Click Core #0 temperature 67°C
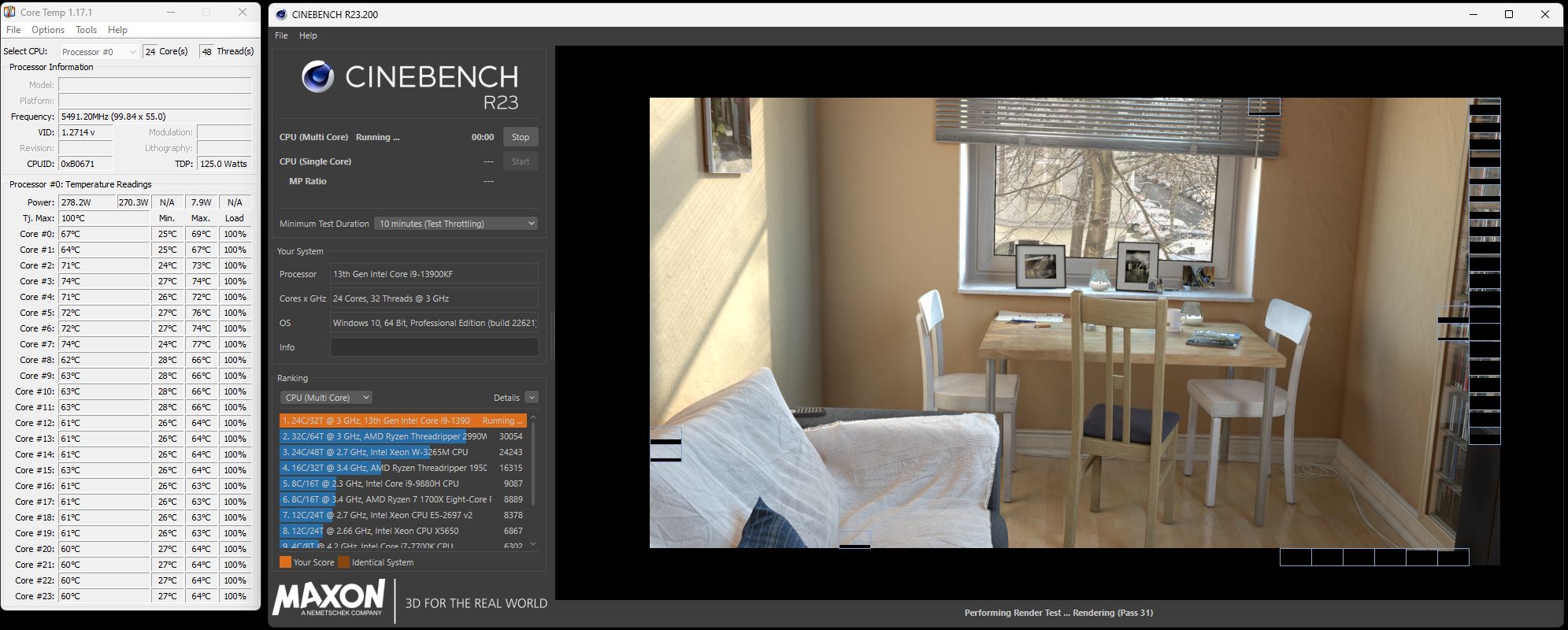 click(104, 234)
